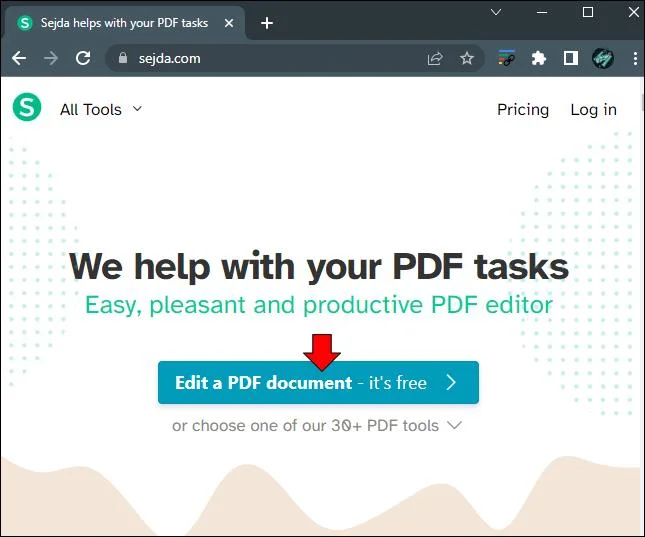Image resolution: width=645 pixels, height=537 pixels.
Task: Open the Chrome three-dot menu
Action: click(x=635, y=58)
